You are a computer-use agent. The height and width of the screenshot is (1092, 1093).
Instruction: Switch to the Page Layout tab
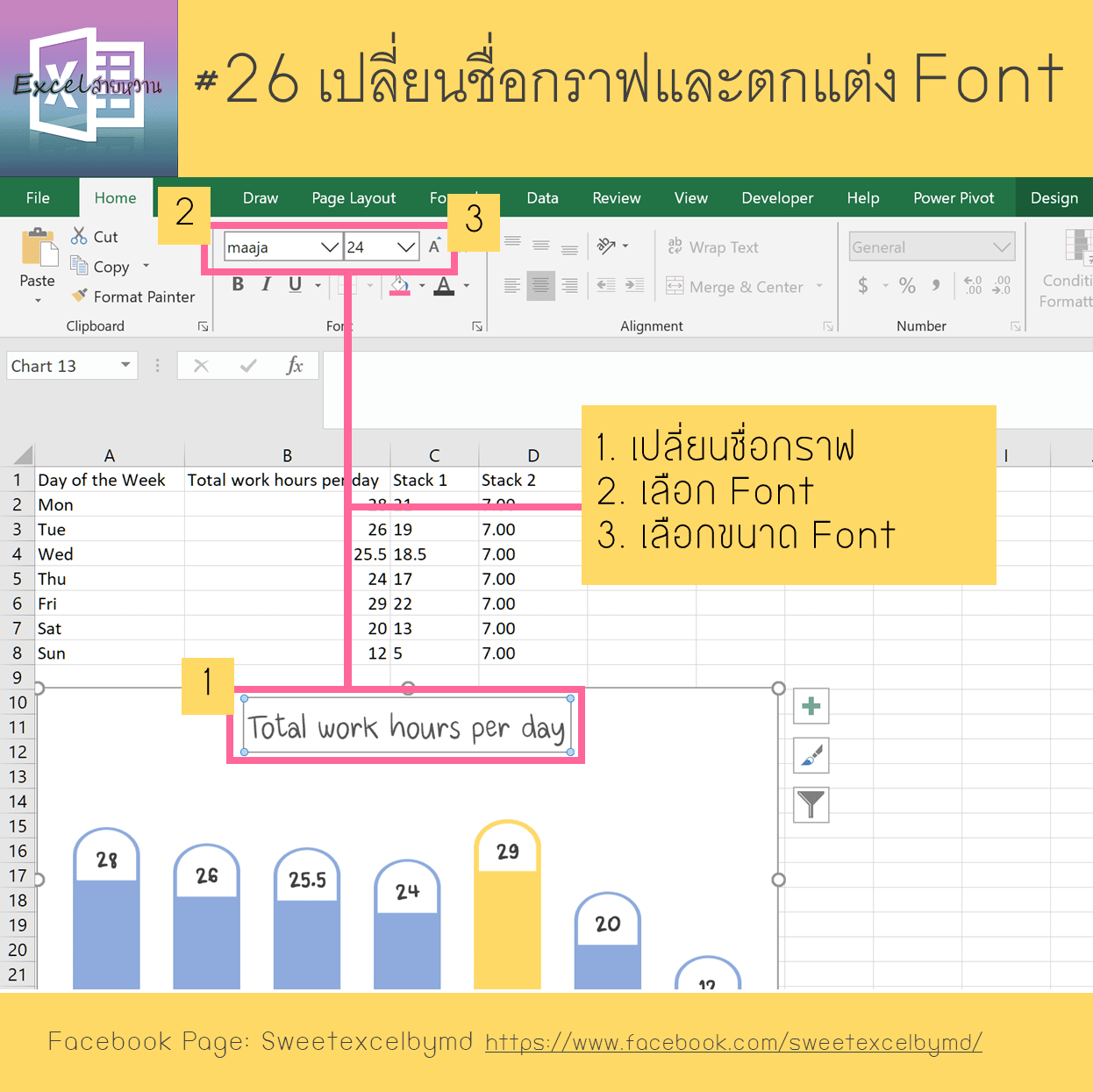coord(354,197)
